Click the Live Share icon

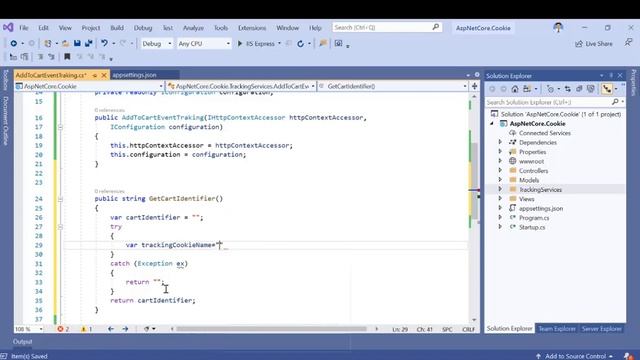pyautogui.click(x=579, y=44)
